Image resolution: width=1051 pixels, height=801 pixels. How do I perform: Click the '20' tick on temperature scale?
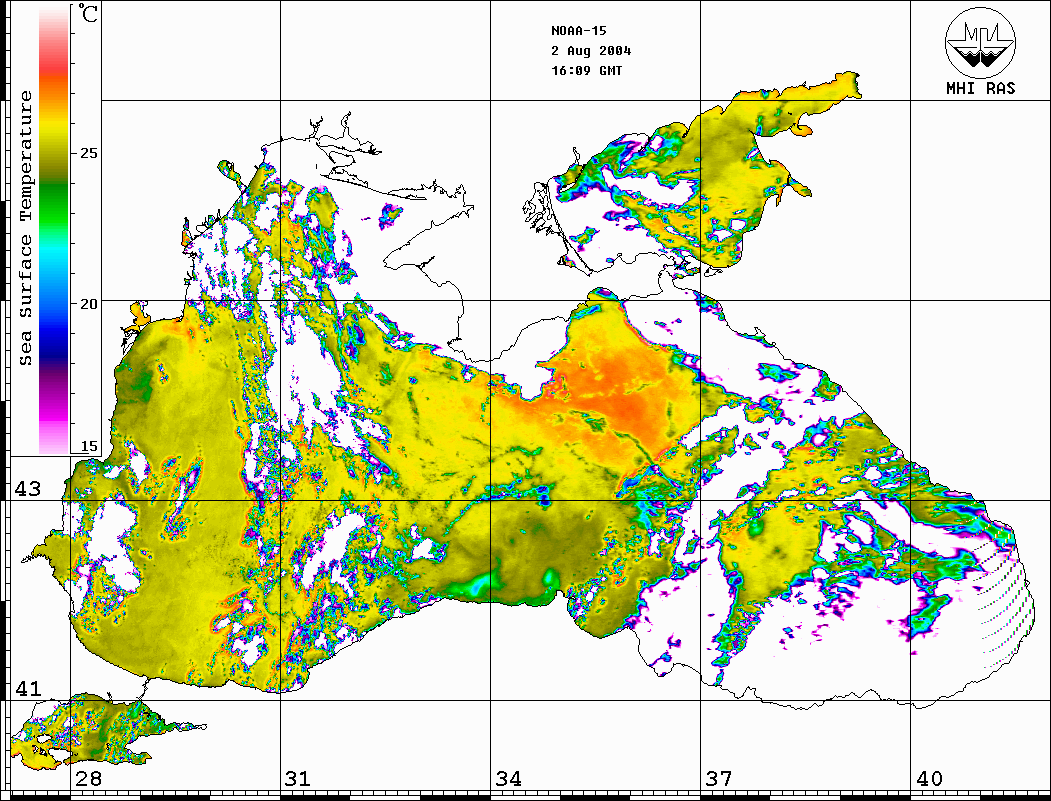88,304
